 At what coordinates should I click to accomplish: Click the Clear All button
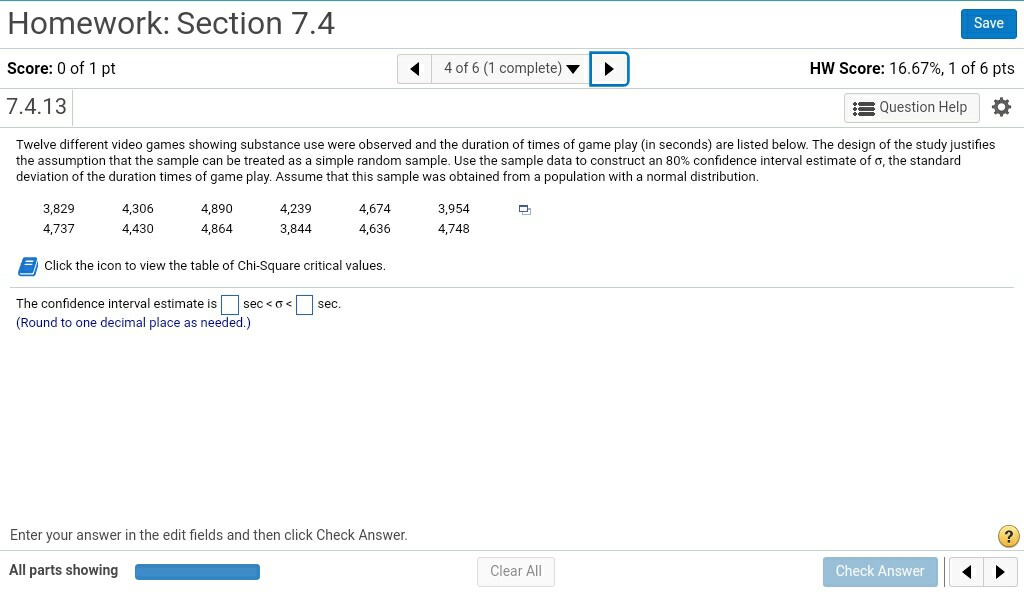(516, 571)
